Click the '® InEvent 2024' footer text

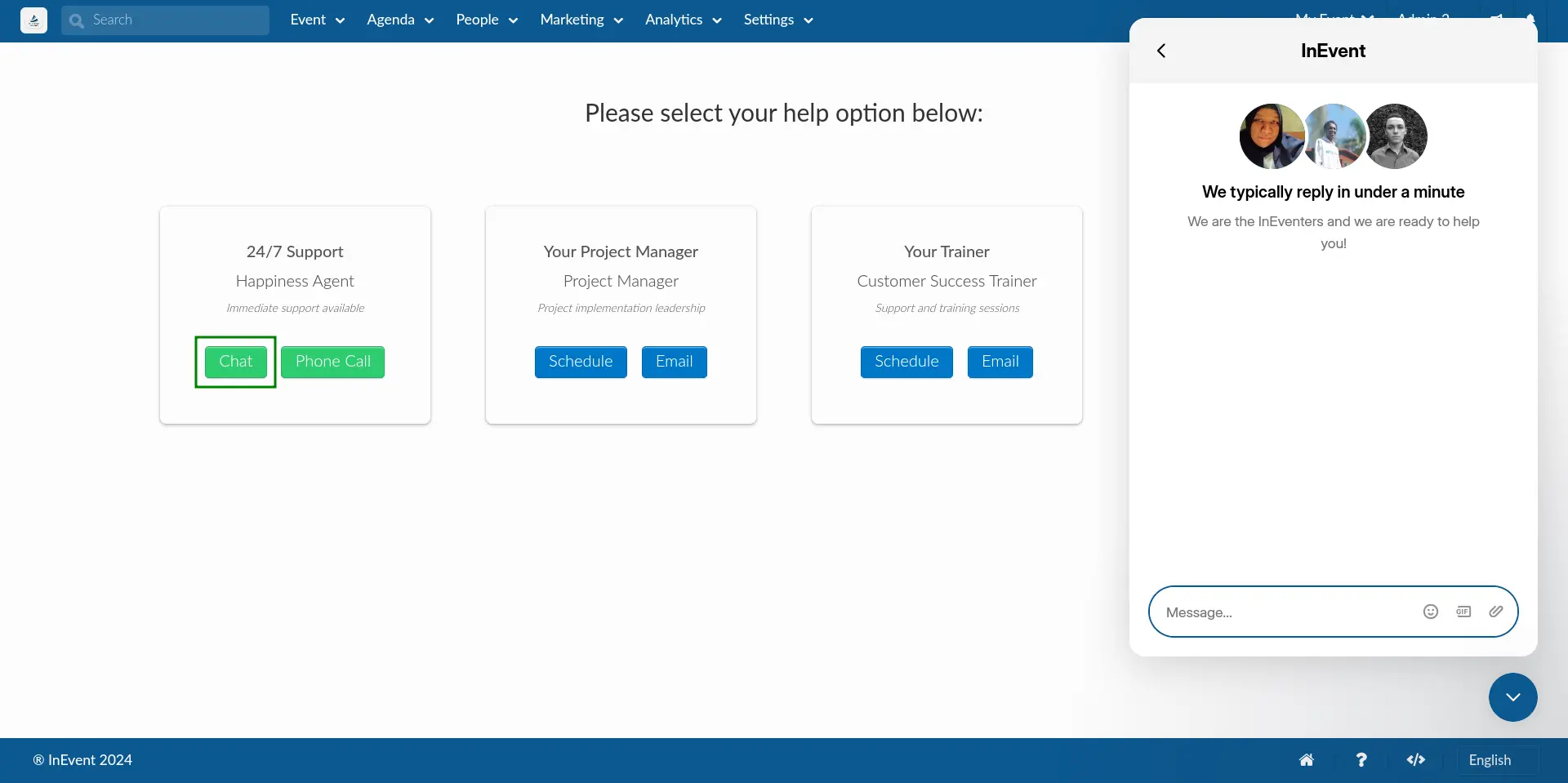82,760
